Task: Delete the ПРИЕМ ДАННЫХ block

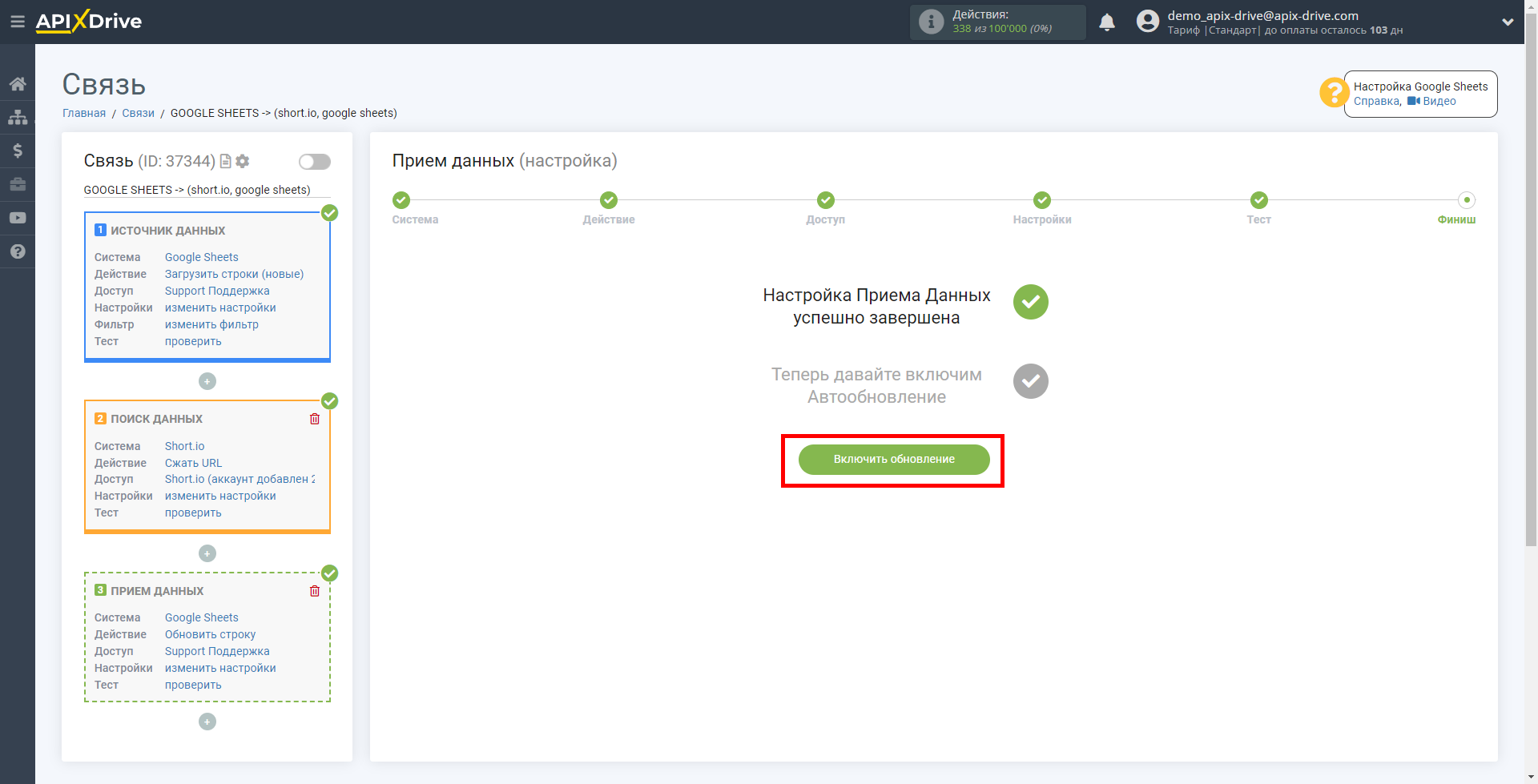Action: (x=315, y=591)
